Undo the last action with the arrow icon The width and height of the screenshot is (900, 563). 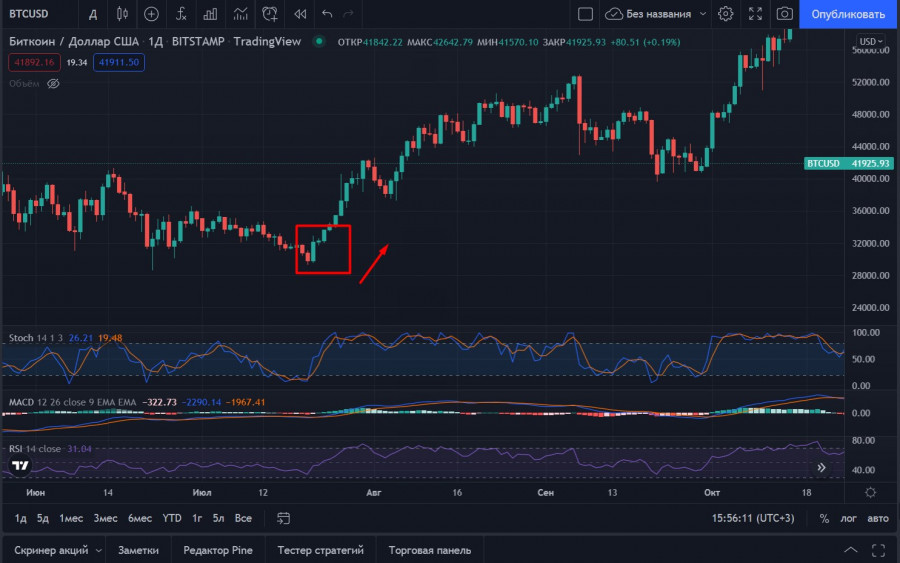point(327,14)
